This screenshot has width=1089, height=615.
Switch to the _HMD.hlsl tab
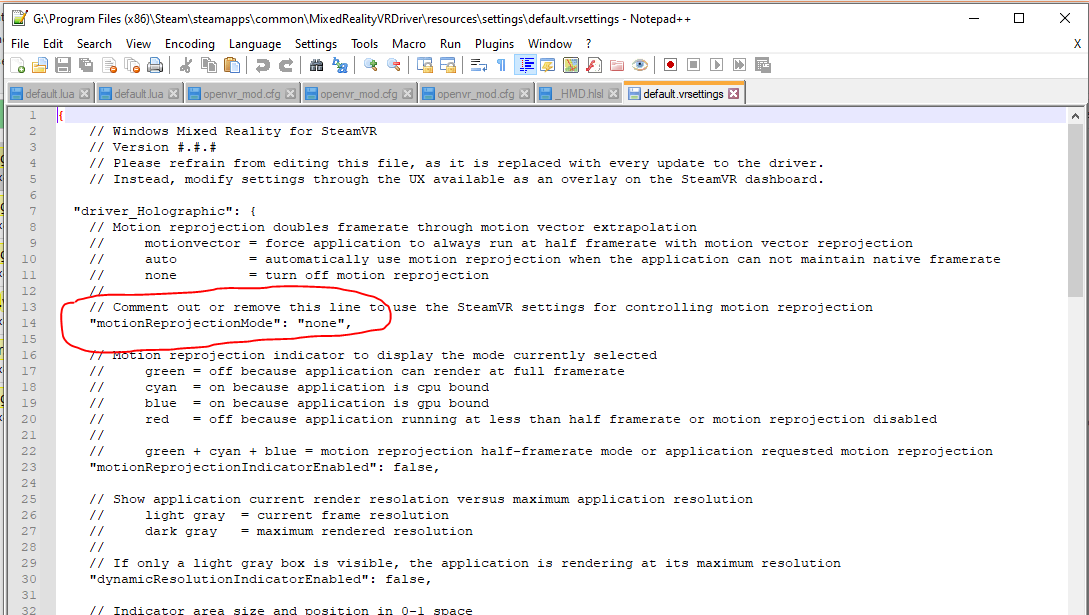point(578,94)
